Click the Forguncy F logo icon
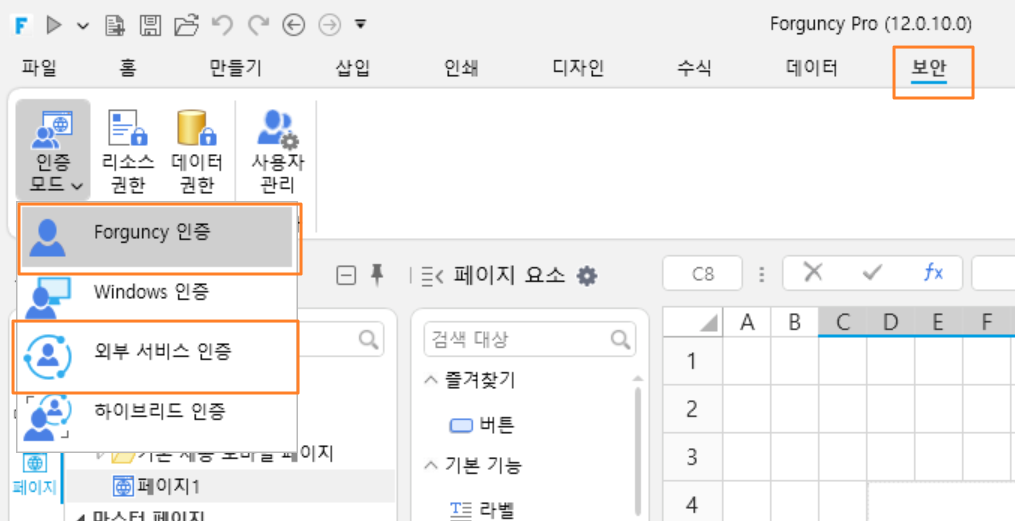The width and height of the screenshot is (1015, 521). (x=23, y=25)
